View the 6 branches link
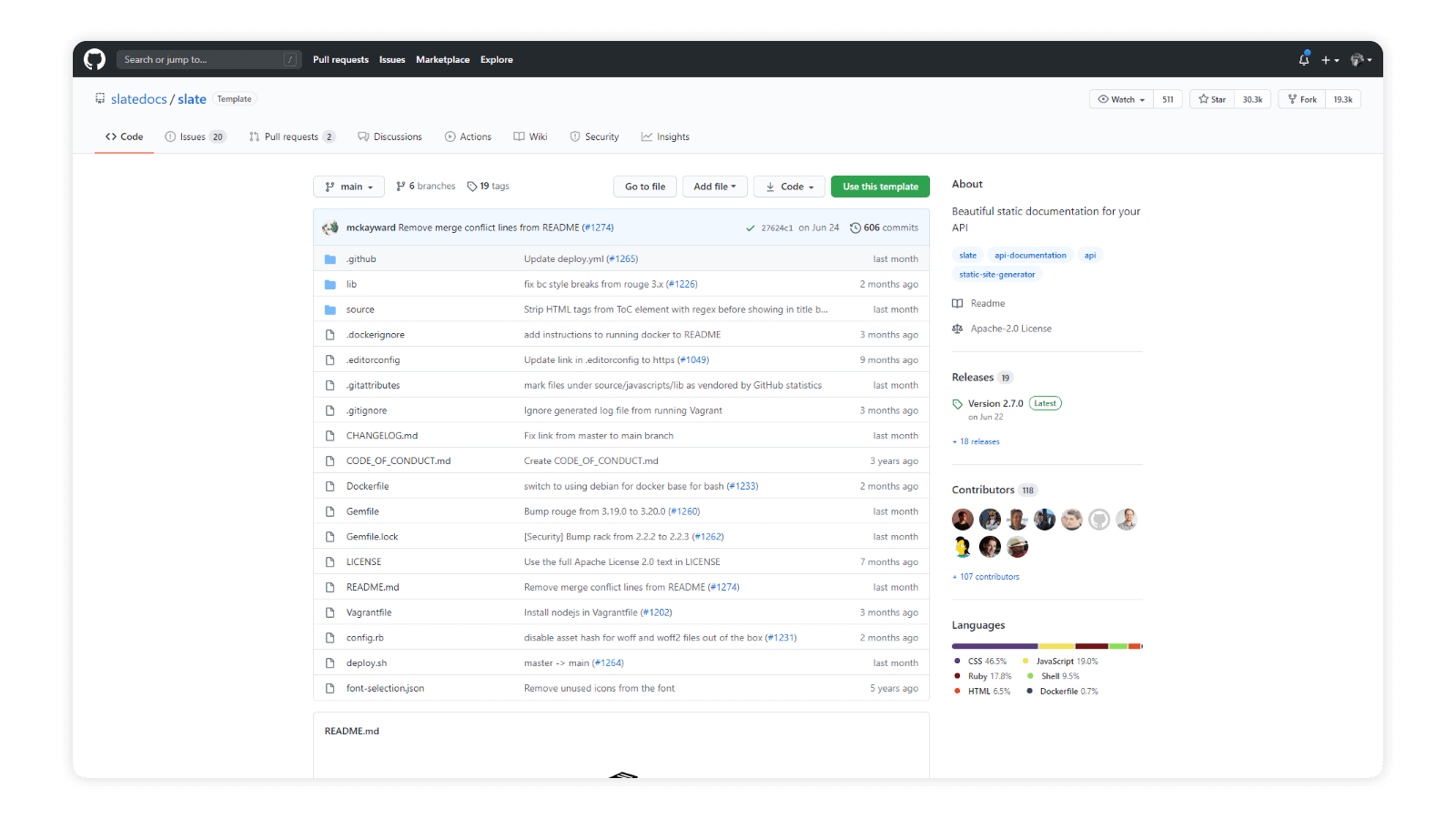The image size is (1456, 819). 426,187
